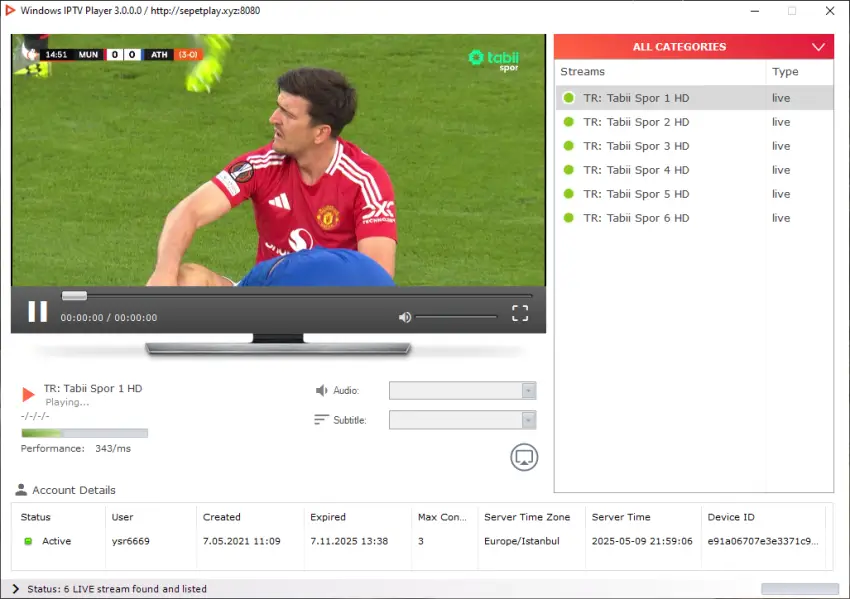Viewport: 850px width, 599px height.
Task: Click the seek bar handle
Action: tap(74, 295)
